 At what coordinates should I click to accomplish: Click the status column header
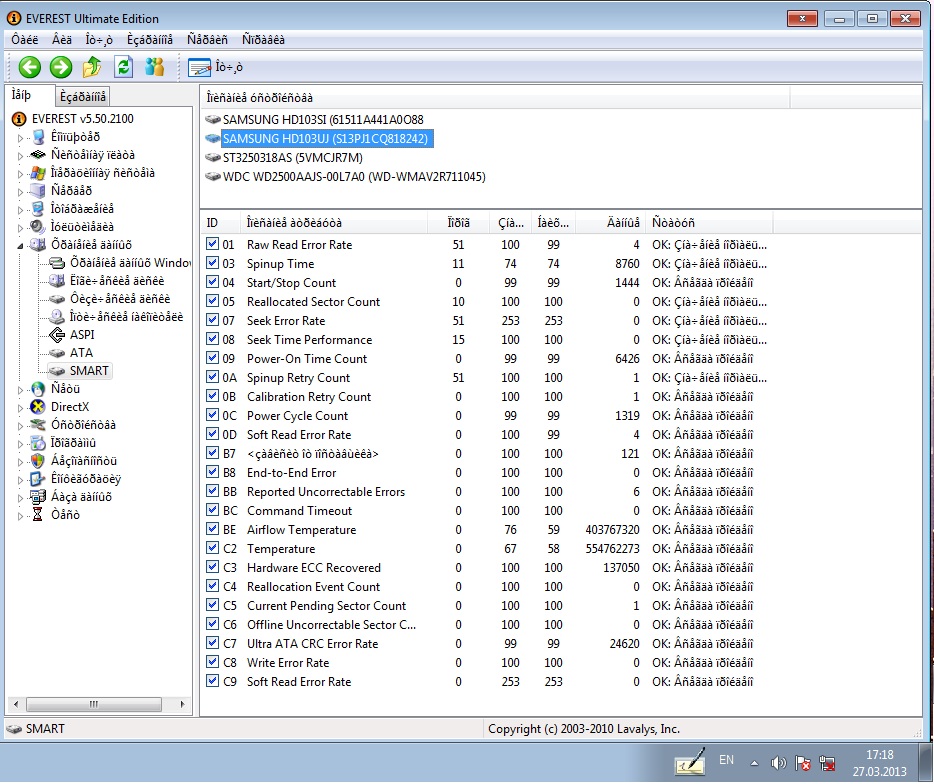click(x=709, y=223)
